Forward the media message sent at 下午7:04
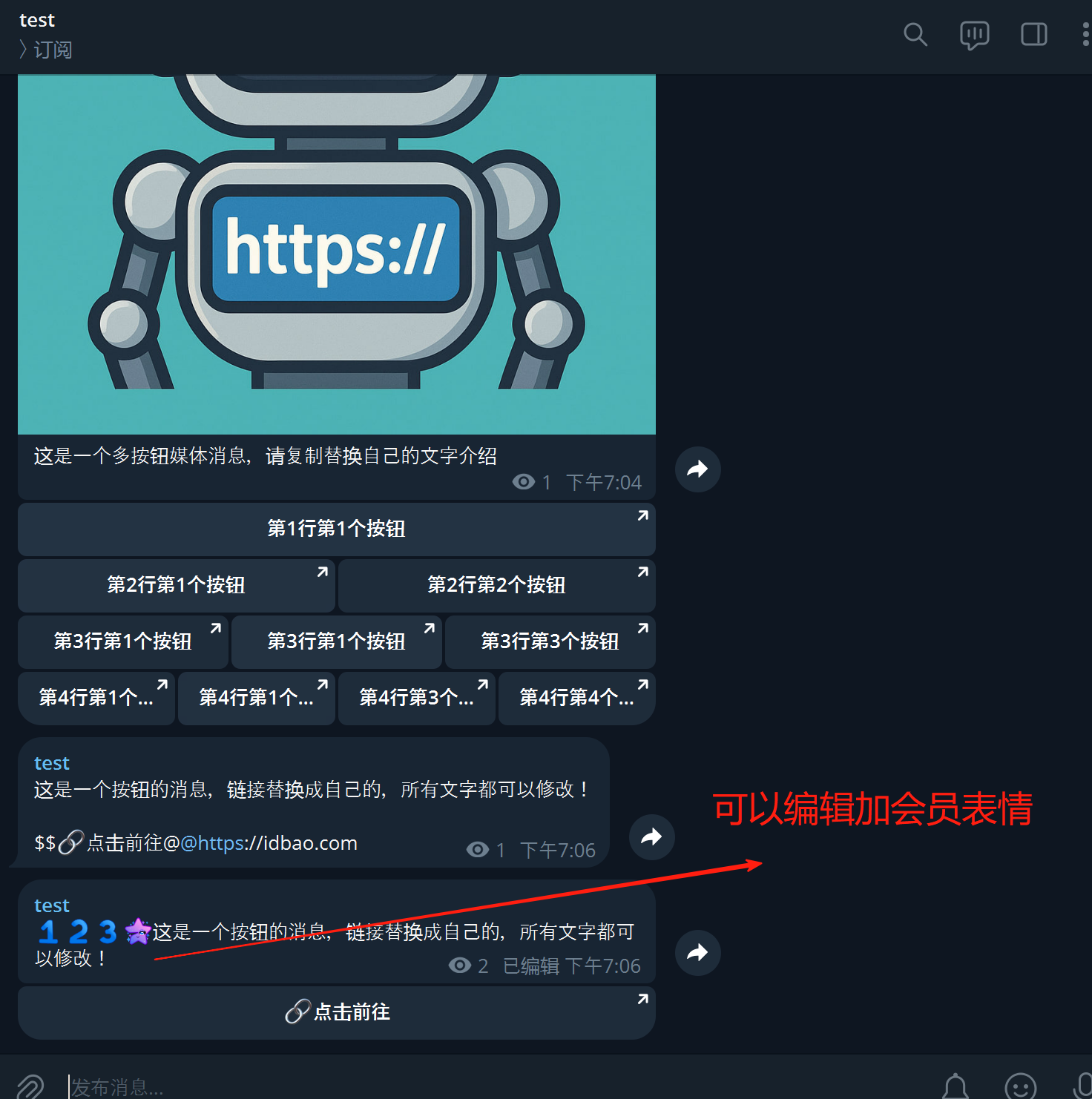The width and height of the screenshot is (1092, 1099). (697, 469)
